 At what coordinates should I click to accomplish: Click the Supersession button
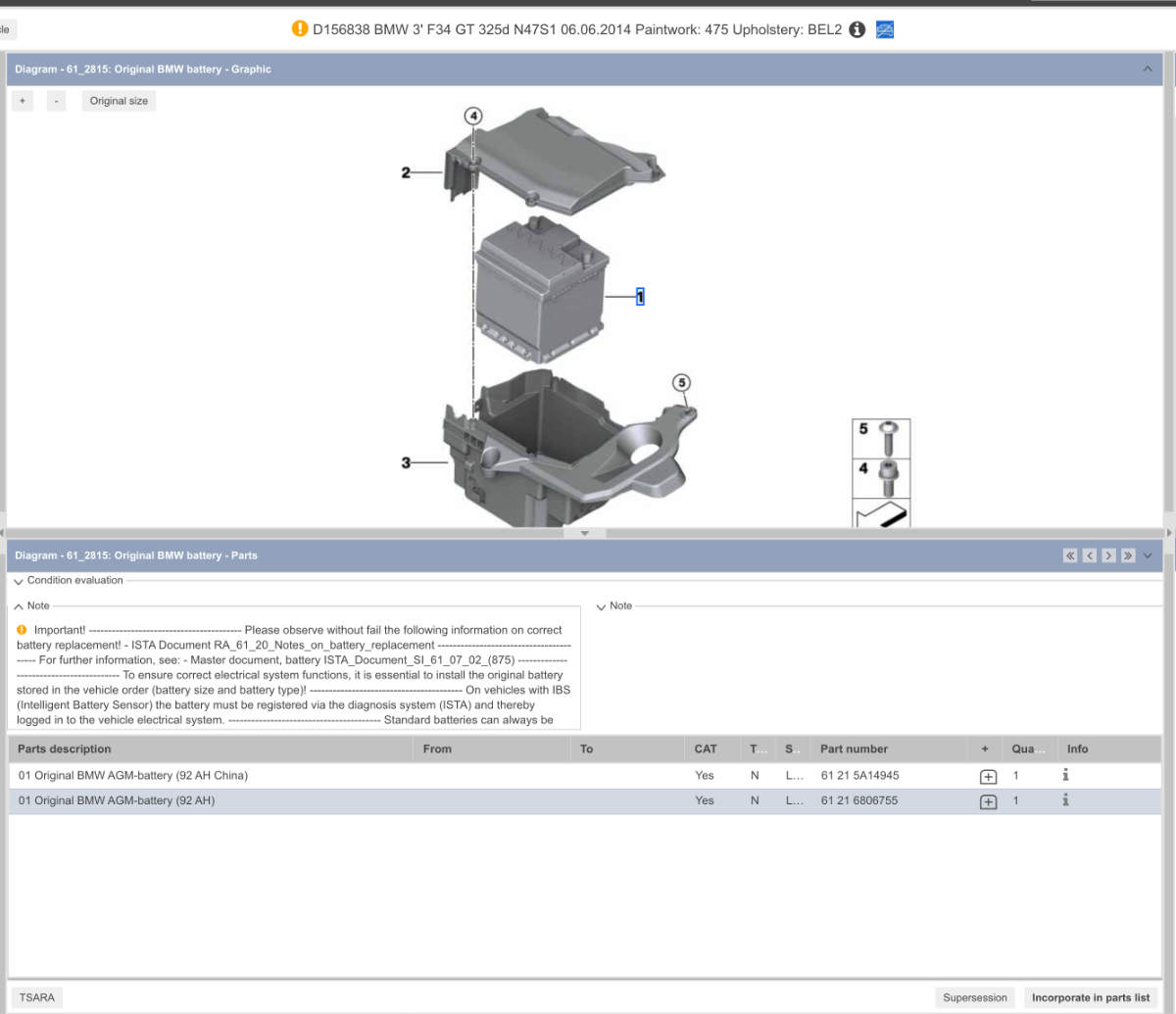point(975,997)
